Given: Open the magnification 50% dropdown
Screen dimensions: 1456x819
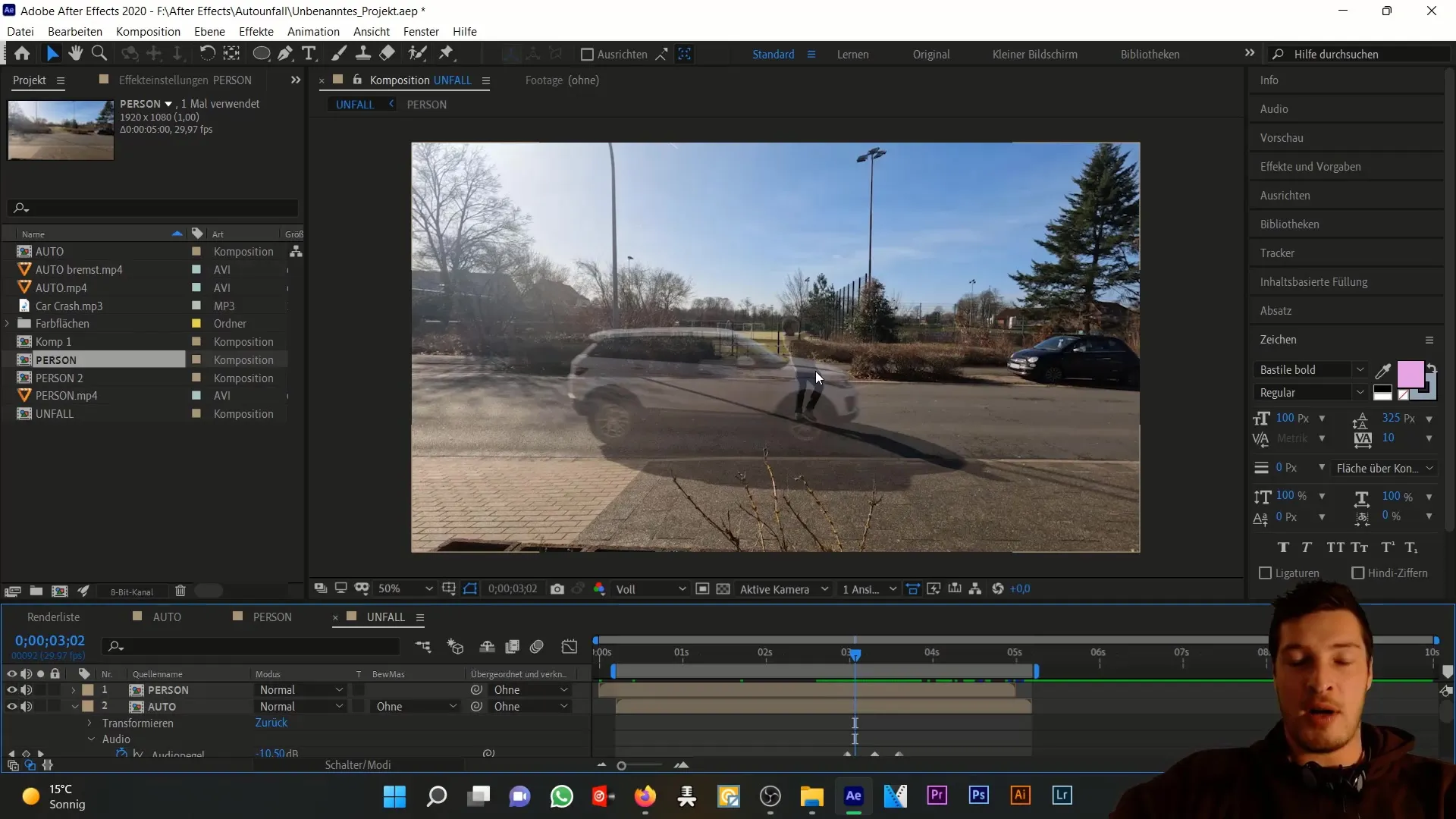Looking at the screenshot, I should click(x=406, y=589).
